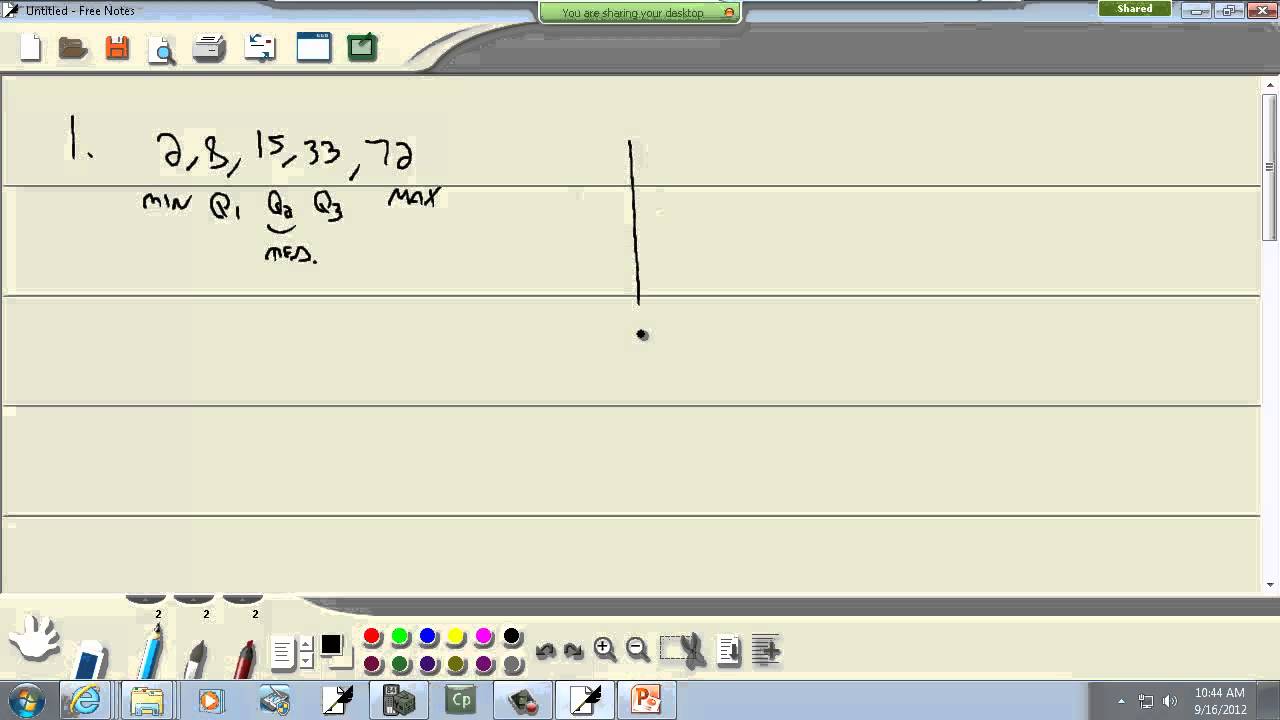The image size is (1280, 720).
Task: Open the black current color box
Action: 332,646
